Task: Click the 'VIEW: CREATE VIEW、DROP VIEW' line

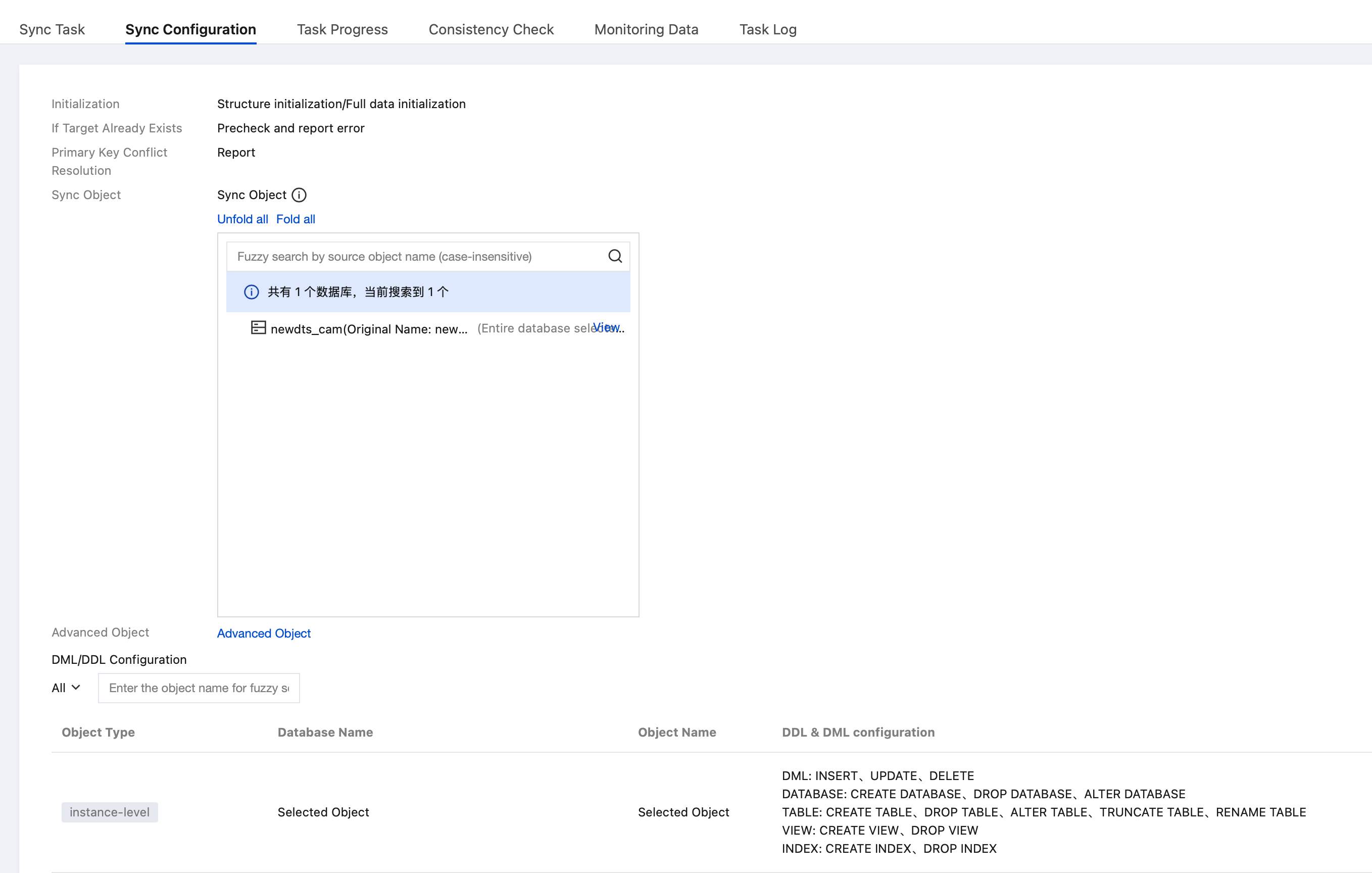Action: pyautogui.click(x=880, y=830)
